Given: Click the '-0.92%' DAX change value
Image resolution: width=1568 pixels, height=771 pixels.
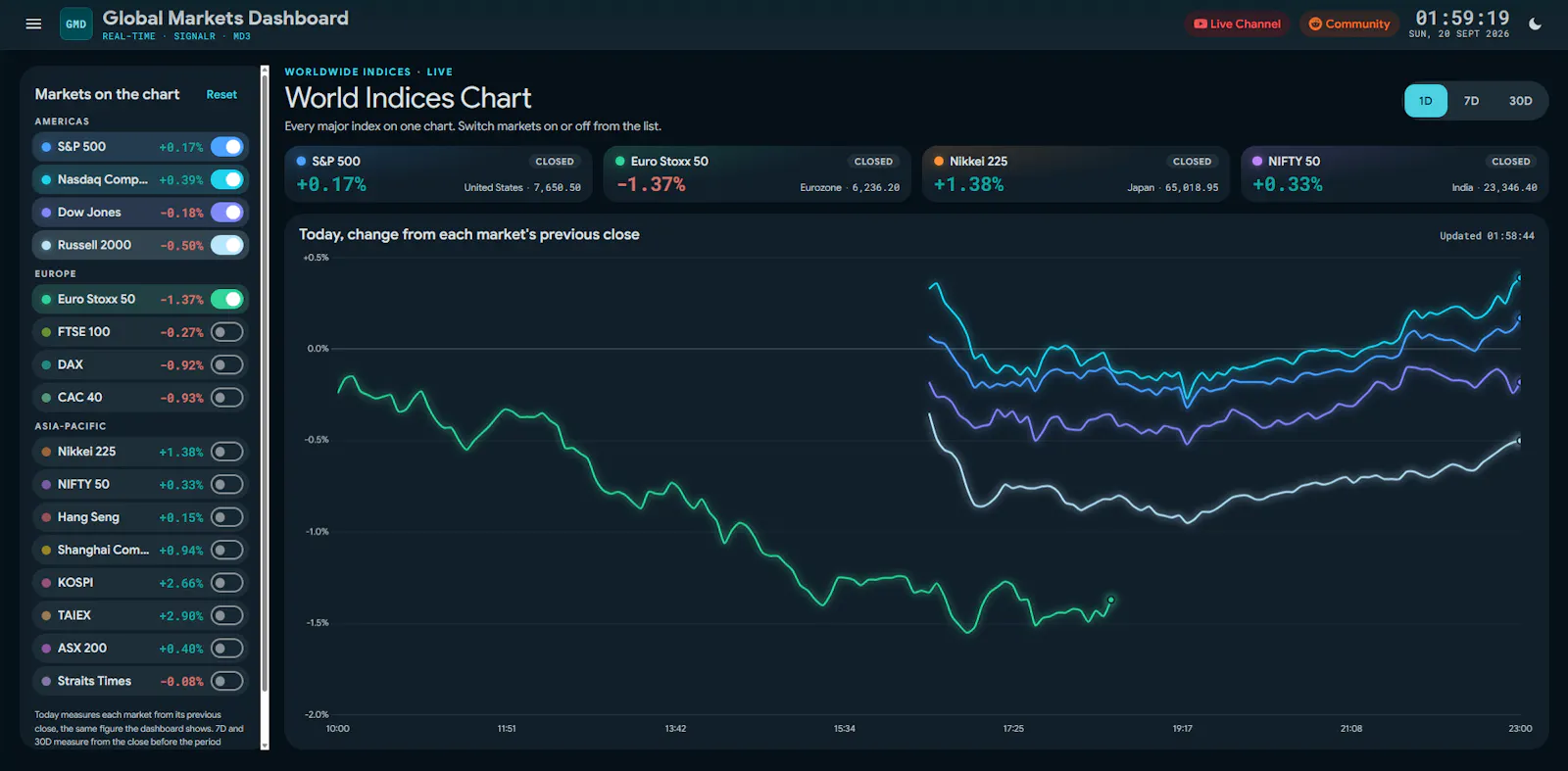Looking at the screenshot, I should point(181,365).
